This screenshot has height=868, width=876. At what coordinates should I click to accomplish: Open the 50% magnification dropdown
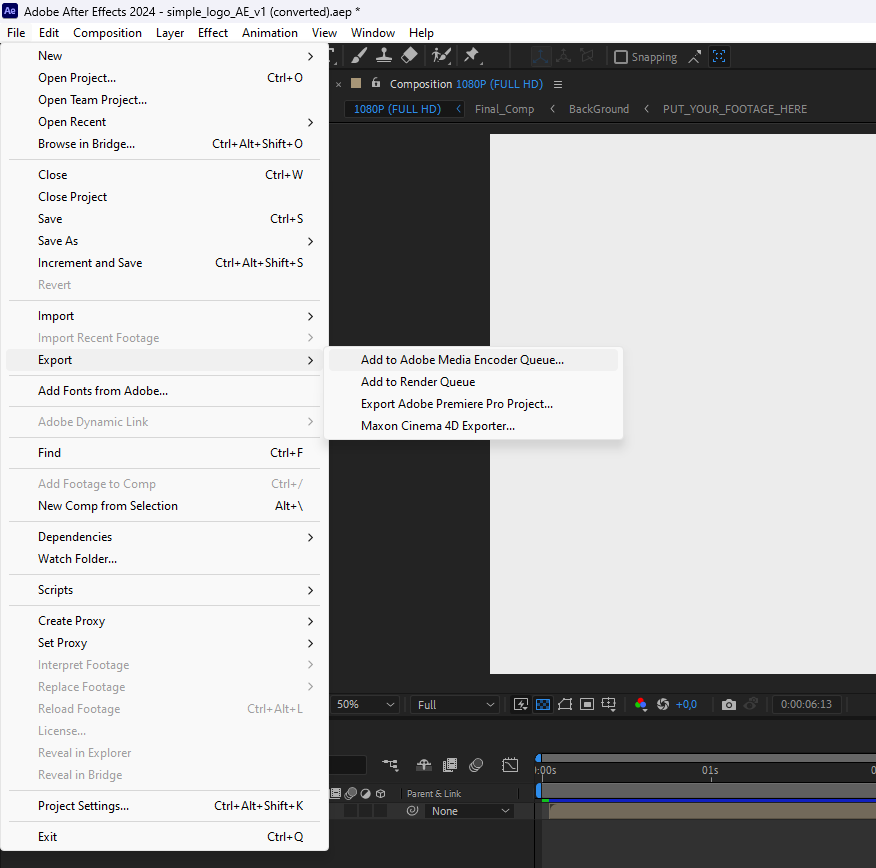[365, 705]
